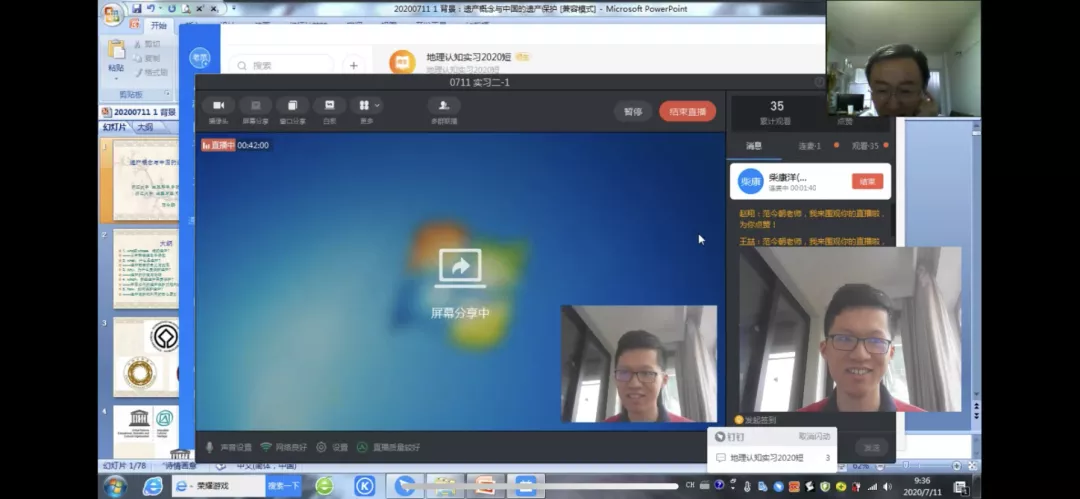Switch to the 连麦·1 tab
Image resolution: width=1080 pixels, height=499 pixels.
pyautogui.click(x=809, y=146)
